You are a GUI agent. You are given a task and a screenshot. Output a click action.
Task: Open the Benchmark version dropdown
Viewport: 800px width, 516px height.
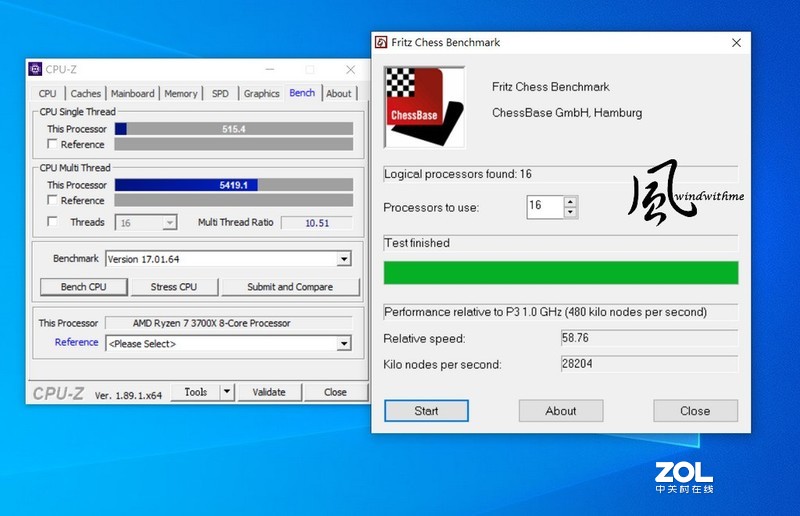[344, 259]
